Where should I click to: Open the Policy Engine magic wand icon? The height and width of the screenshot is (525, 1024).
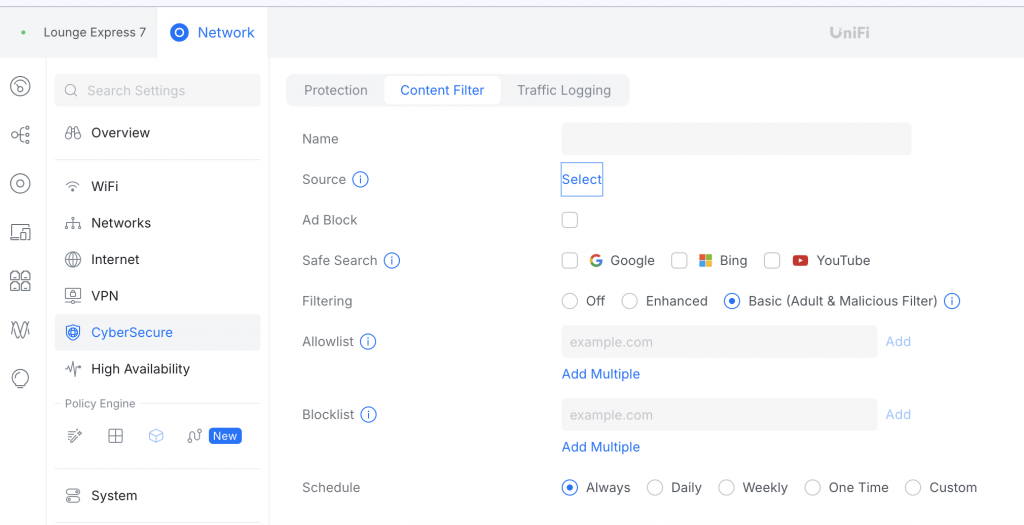pyautogui.click(x=75, y=436)
